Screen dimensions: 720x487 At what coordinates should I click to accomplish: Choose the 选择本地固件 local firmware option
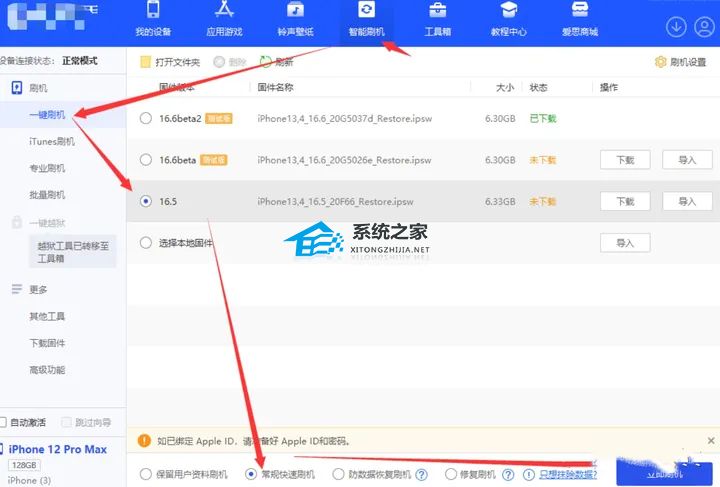click(146, 242)
